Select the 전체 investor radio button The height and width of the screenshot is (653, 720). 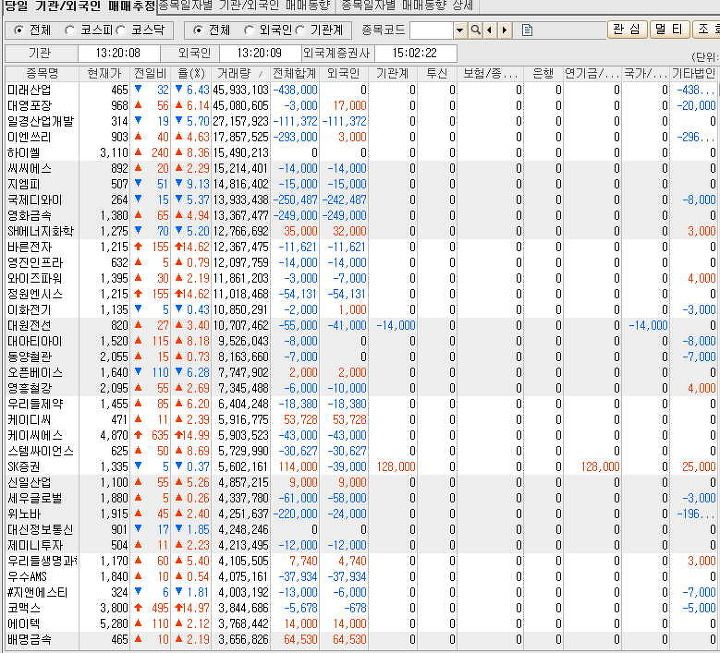pyautogui.click(x=197, y=30)
